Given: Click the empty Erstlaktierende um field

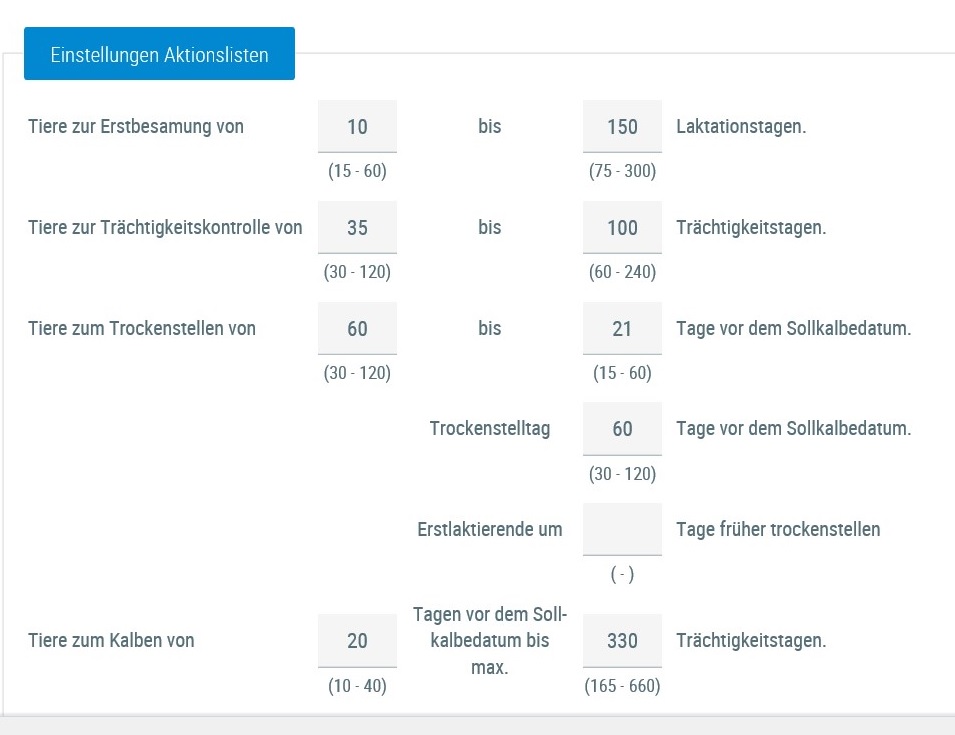Looking at the screenshot, I should coord(622,529).
